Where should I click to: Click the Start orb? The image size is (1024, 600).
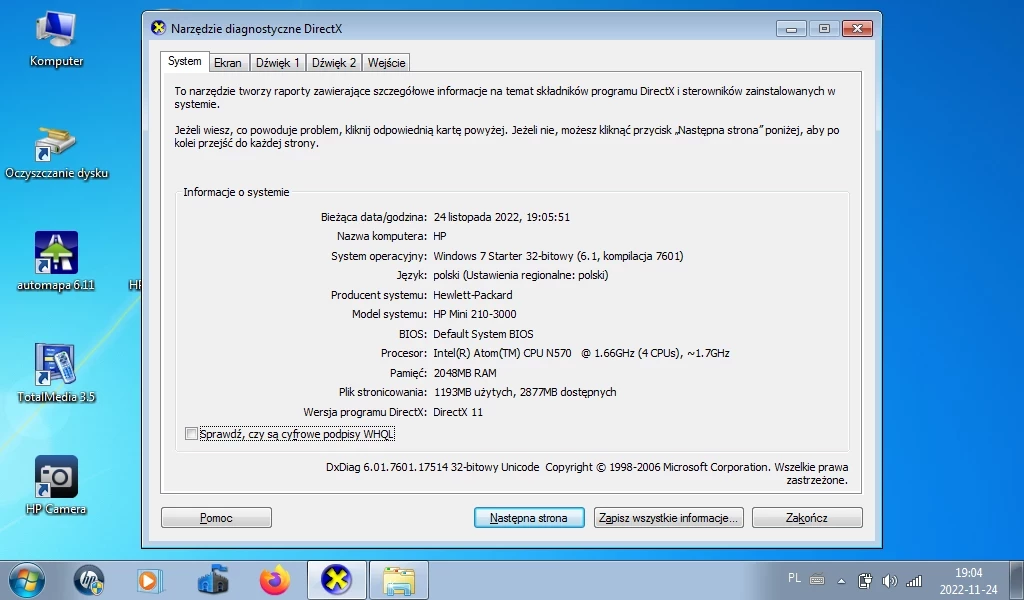tap(25, 580)
